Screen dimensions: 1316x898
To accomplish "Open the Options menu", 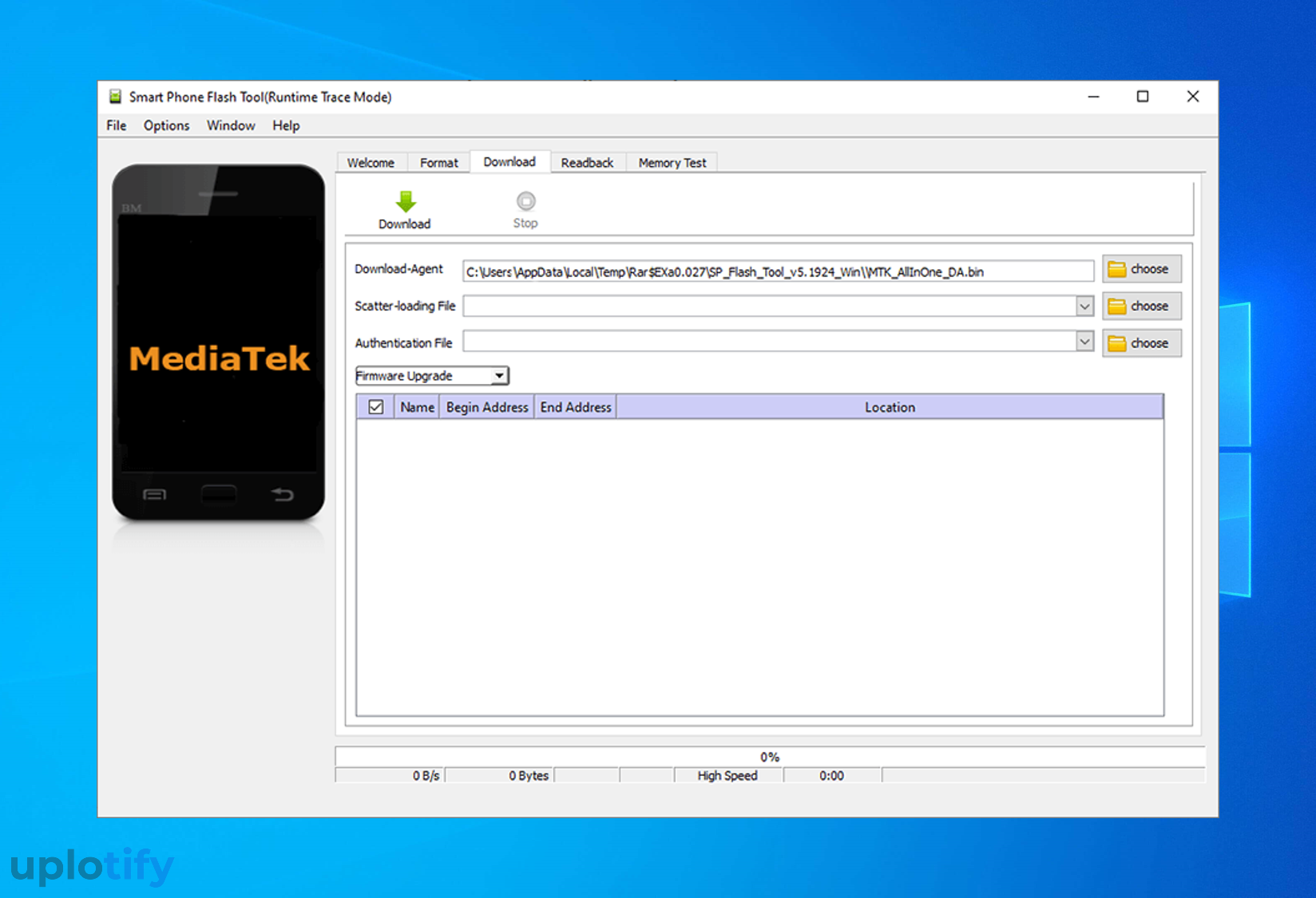I will (166, 125).
